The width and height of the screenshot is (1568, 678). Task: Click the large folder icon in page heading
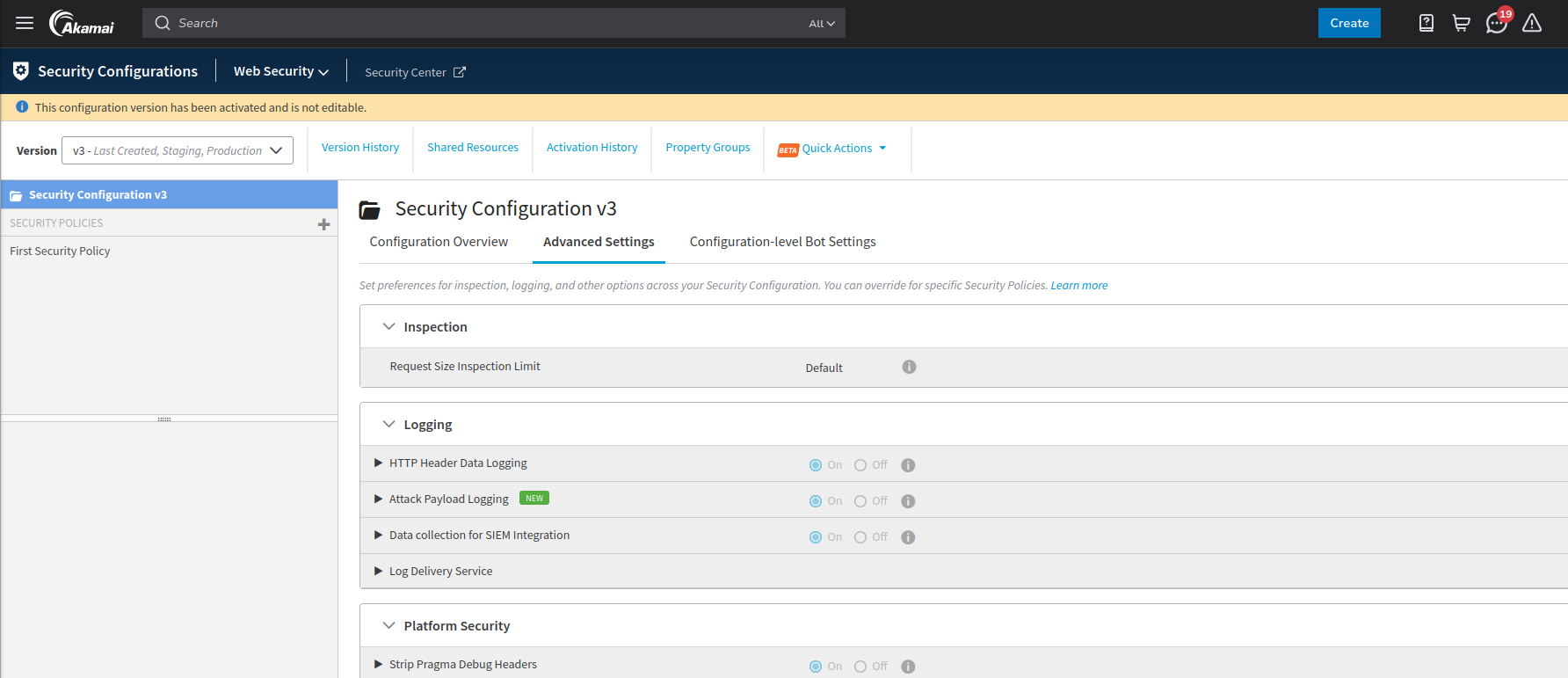pyautogui.click(x=370, y=209)
